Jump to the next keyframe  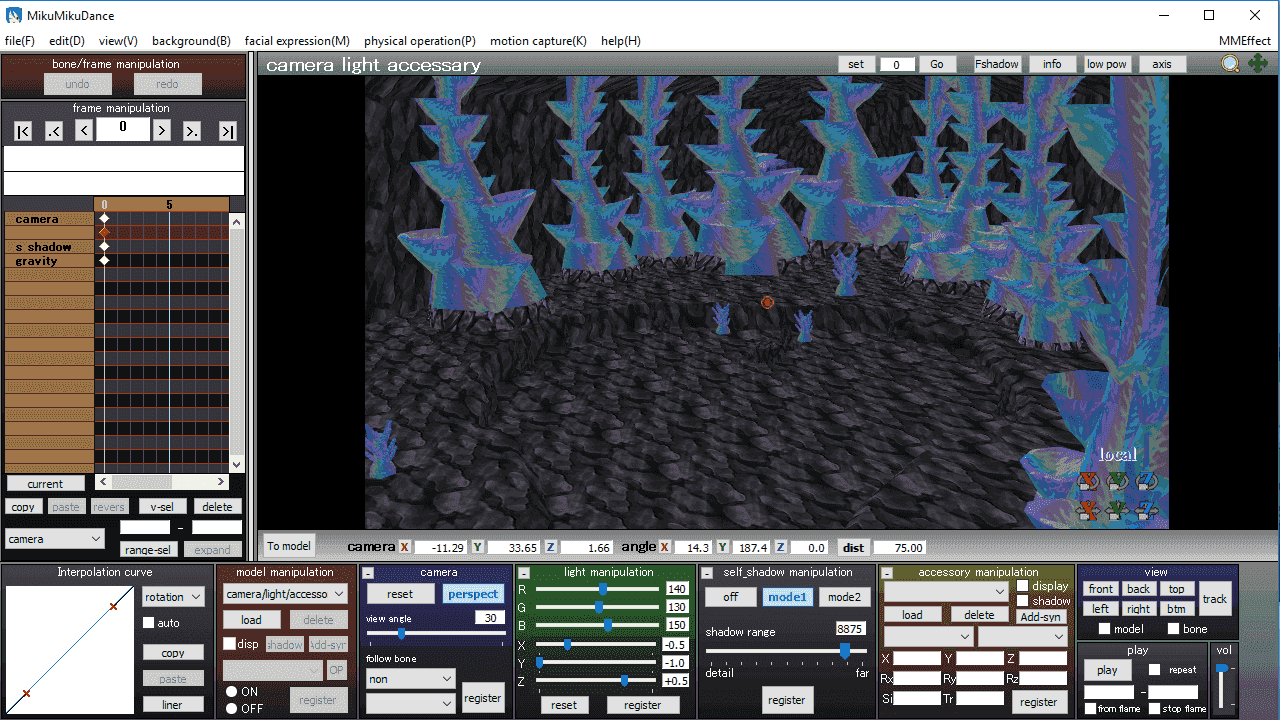(192, 131)
